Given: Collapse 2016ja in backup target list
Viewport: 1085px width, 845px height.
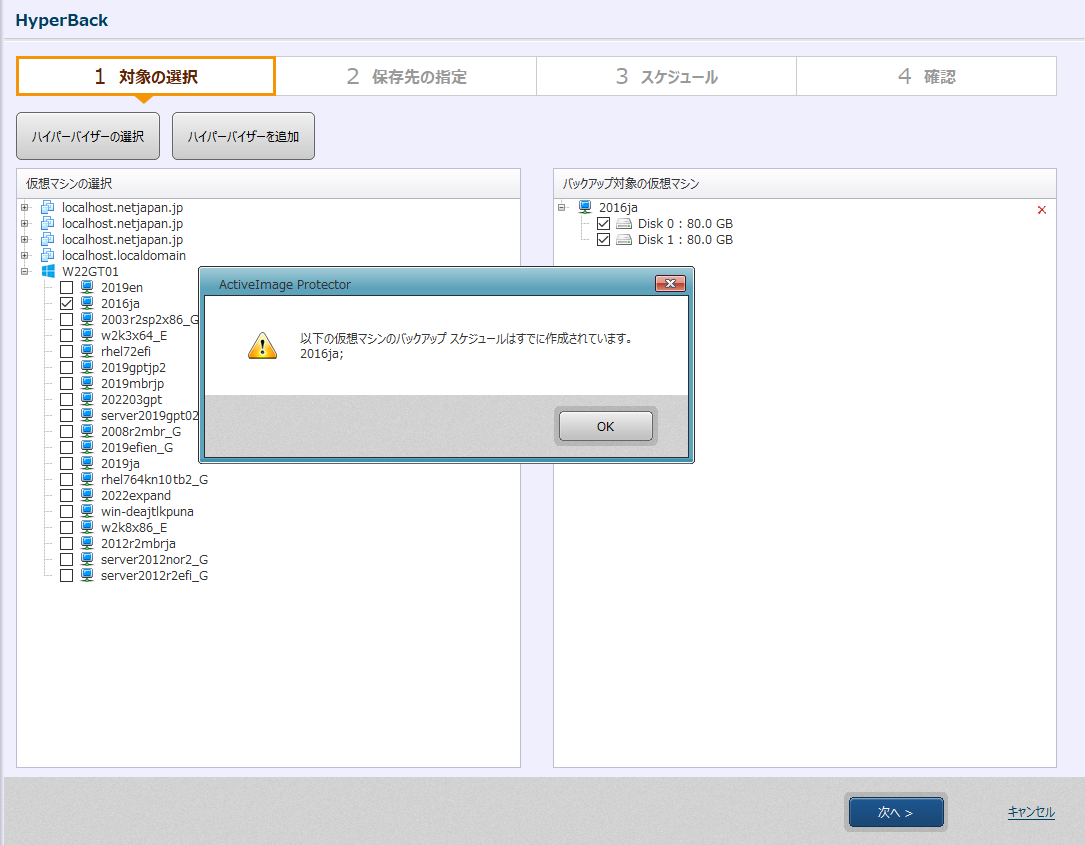Looking at the screenshot, I should [562, 207].
